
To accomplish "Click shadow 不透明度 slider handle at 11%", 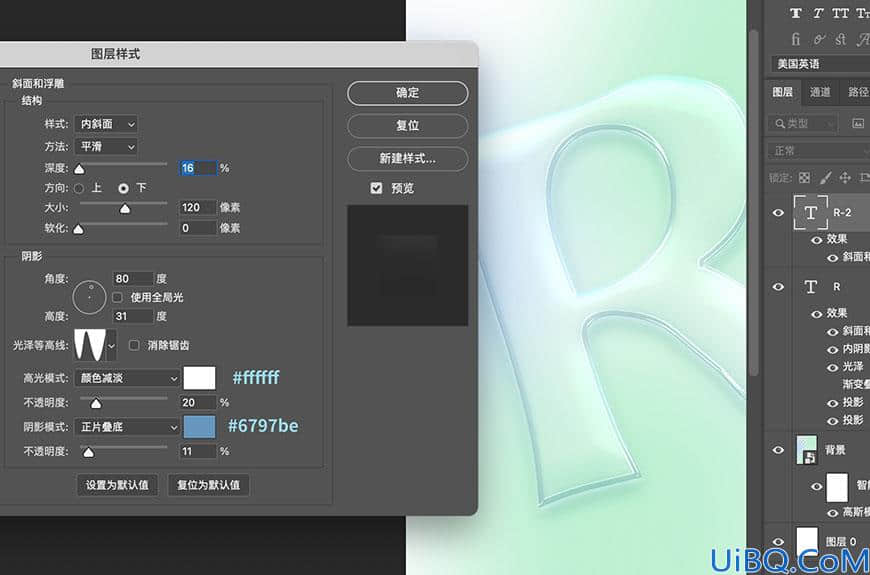I will pos(88,452).
